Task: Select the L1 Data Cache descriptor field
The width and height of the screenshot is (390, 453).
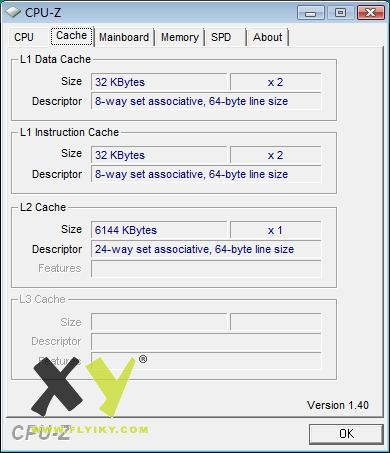Action: pyautogui.click(x=206, y=101)
